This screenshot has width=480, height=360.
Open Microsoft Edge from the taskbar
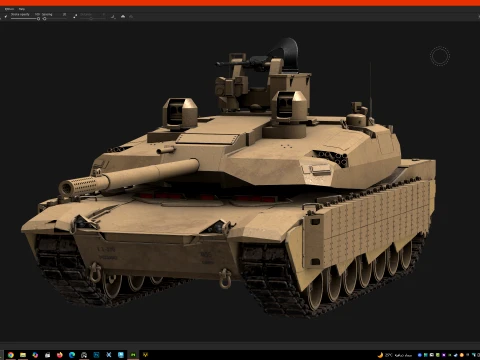[x=72, y=355]
